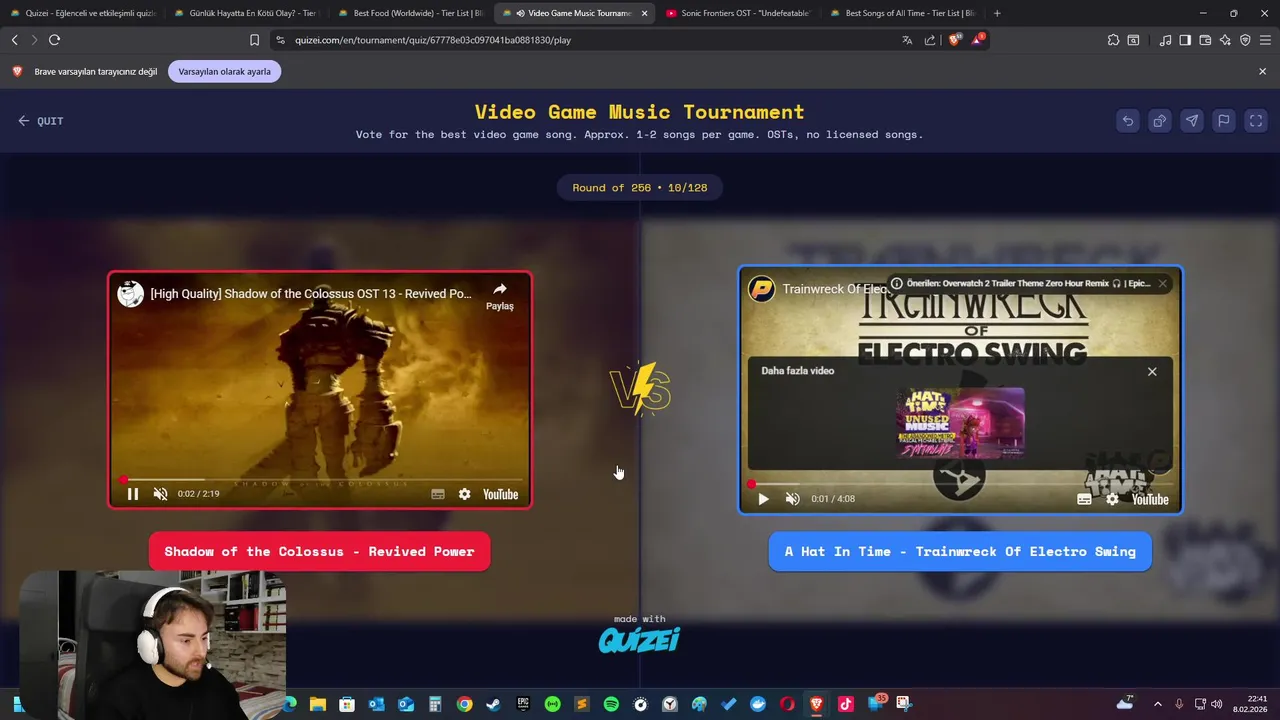This screenshot has width=1280, height=720.
Task: Click the copy link icon in tournament header
Action: click(1159, 121)
